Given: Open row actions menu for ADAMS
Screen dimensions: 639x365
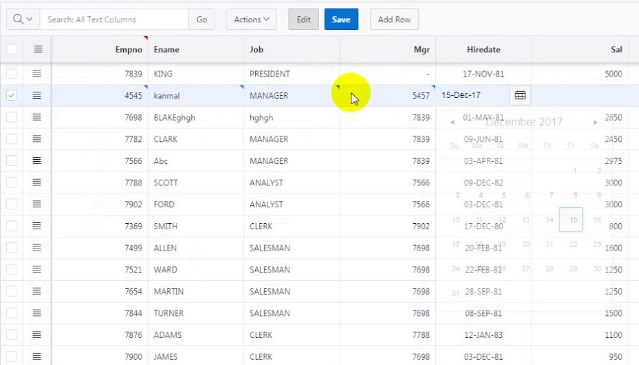Looking at the screenshot, I should 37,335.
